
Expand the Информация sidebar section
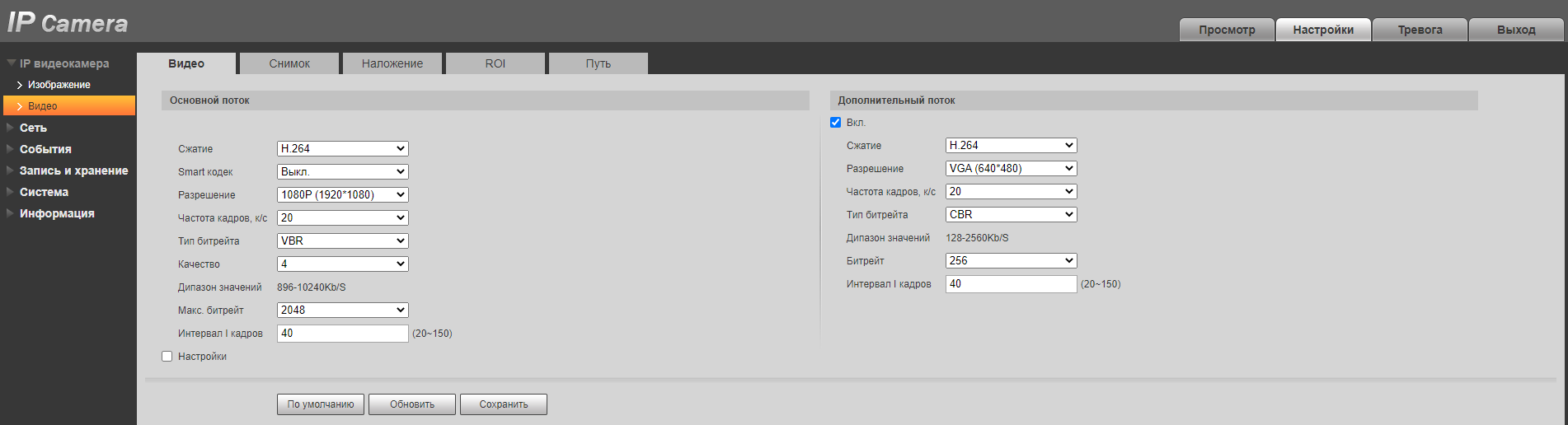click(57, 213)
